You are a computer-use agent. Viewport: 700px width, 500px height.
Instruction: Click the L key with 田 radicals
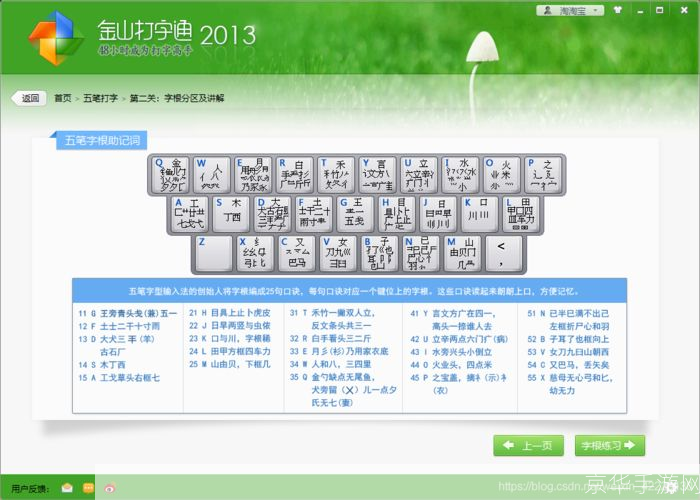(521, 214)
